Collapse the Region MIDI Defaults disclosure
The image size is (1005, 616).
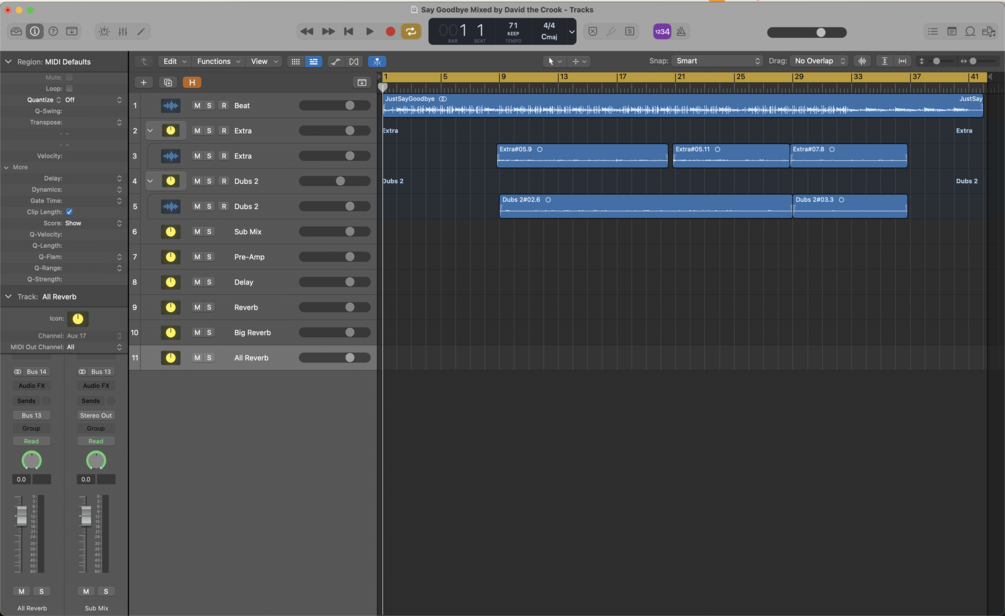[8, 62]
